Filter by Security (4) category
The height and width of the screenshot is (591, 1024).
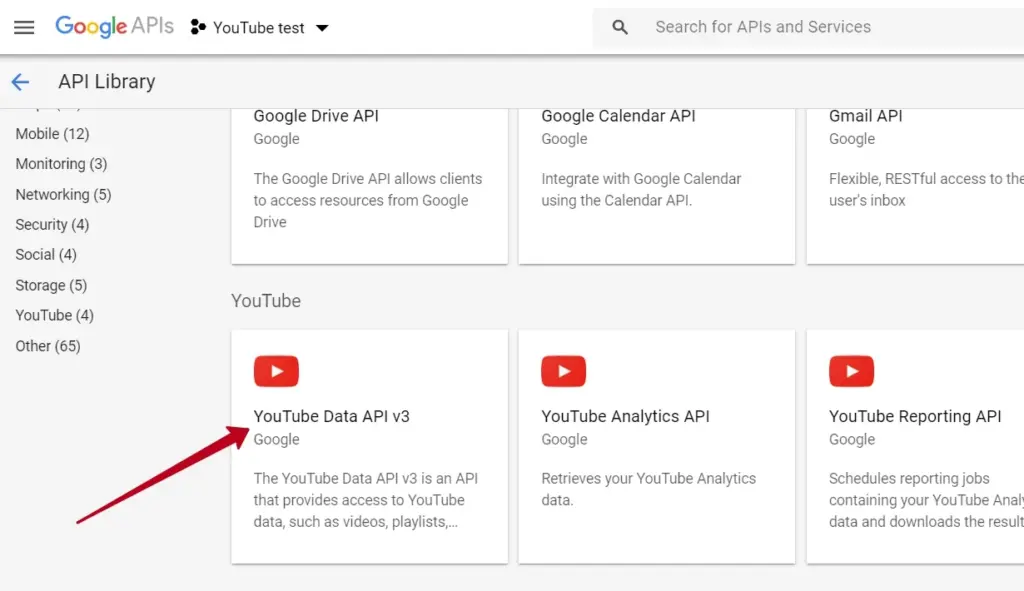click(x=52, y=225)
